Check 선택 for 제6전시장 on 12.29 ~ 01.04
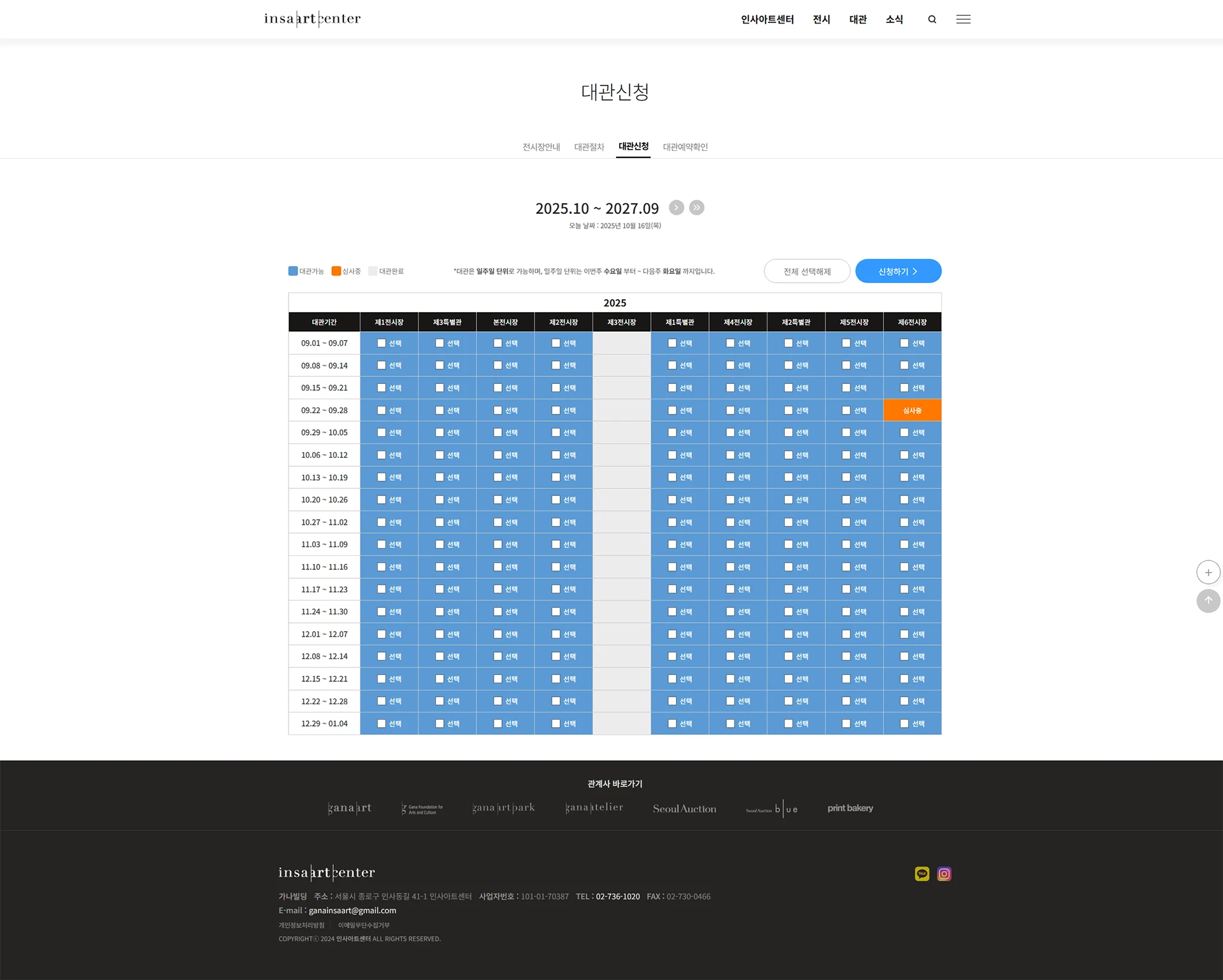The width and height of the screenshot is (1223, 980). tap(905, 723)
